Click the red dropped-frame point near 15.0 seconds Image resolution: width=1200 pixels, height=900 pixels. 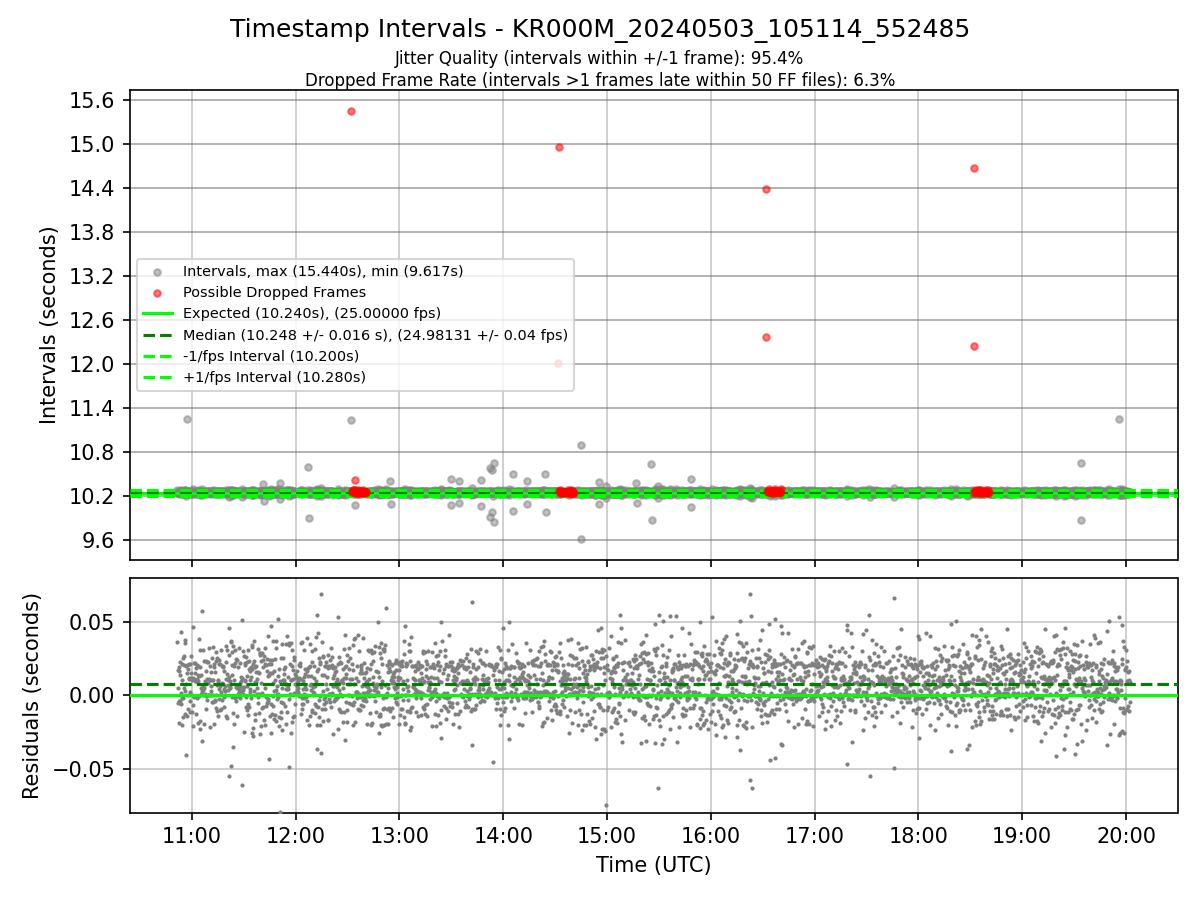[559, 147]
